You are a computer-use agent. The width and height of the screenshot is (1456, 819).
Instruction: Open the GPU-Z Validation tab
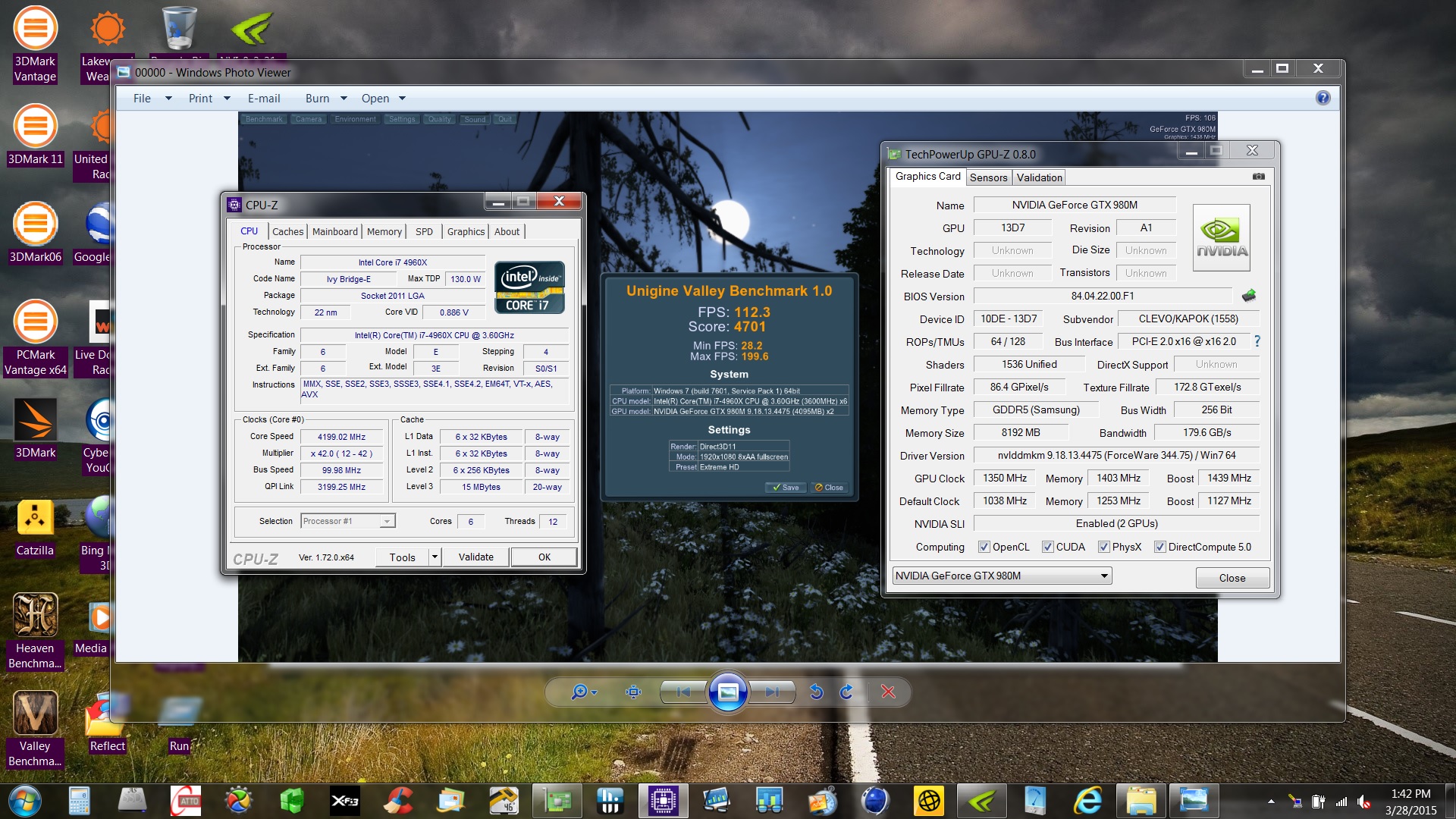(1039, 177)
